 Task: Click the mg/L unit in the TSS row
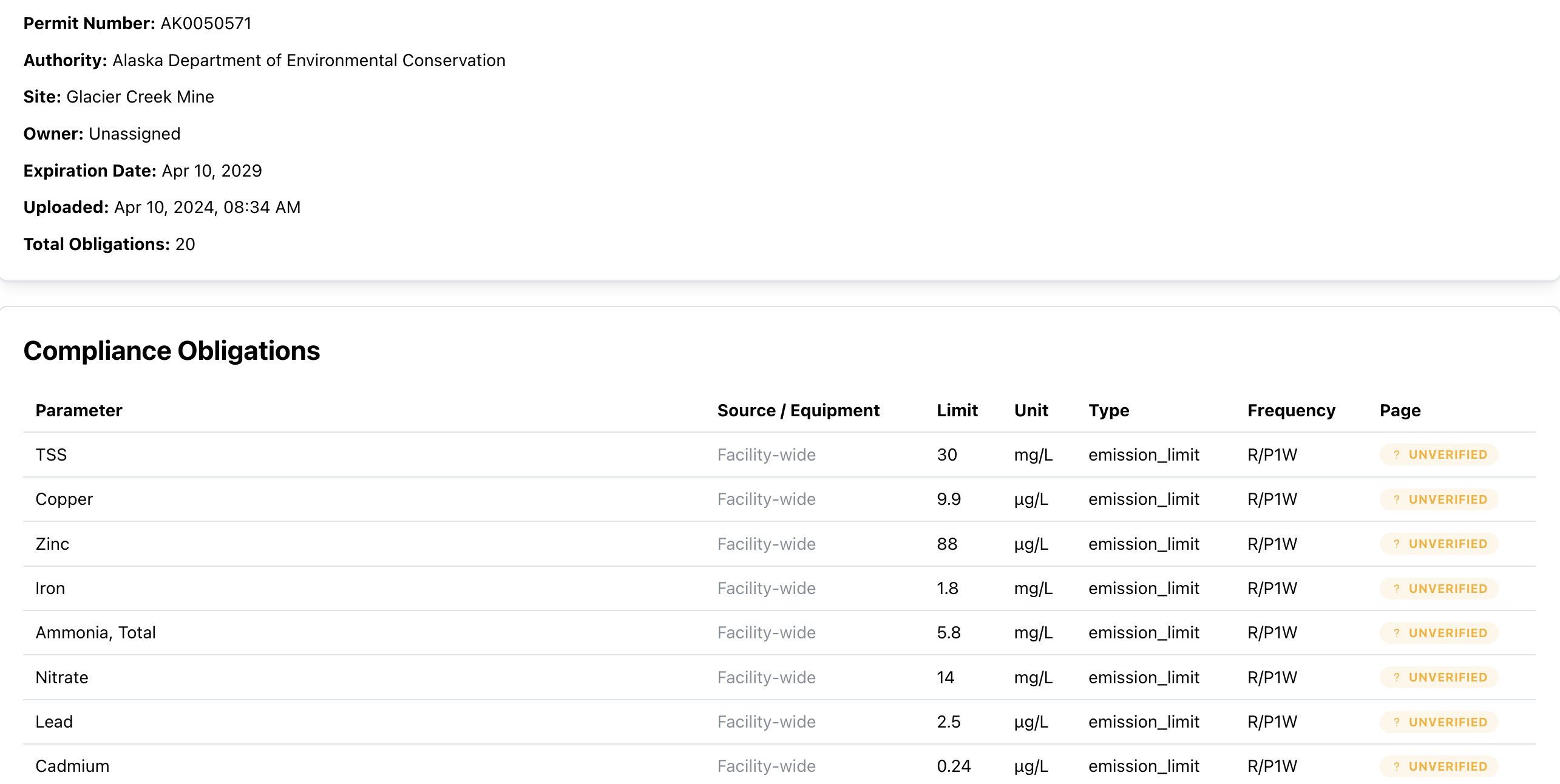(1033, 455)
